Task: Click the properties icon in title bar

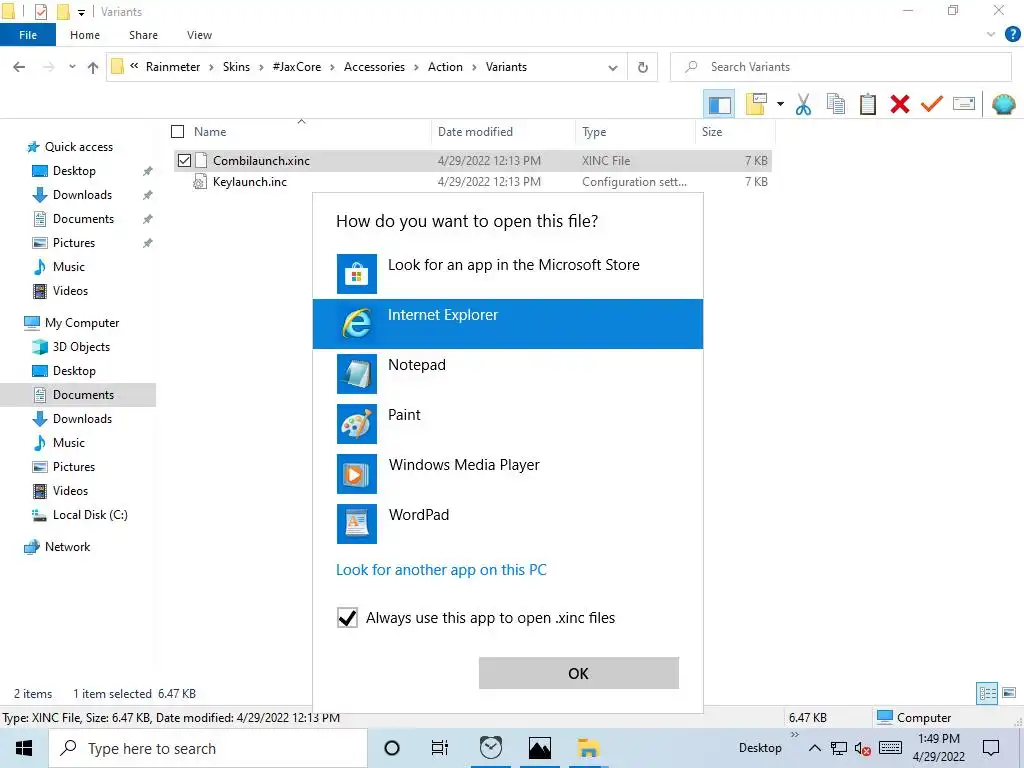Action: 40,12
